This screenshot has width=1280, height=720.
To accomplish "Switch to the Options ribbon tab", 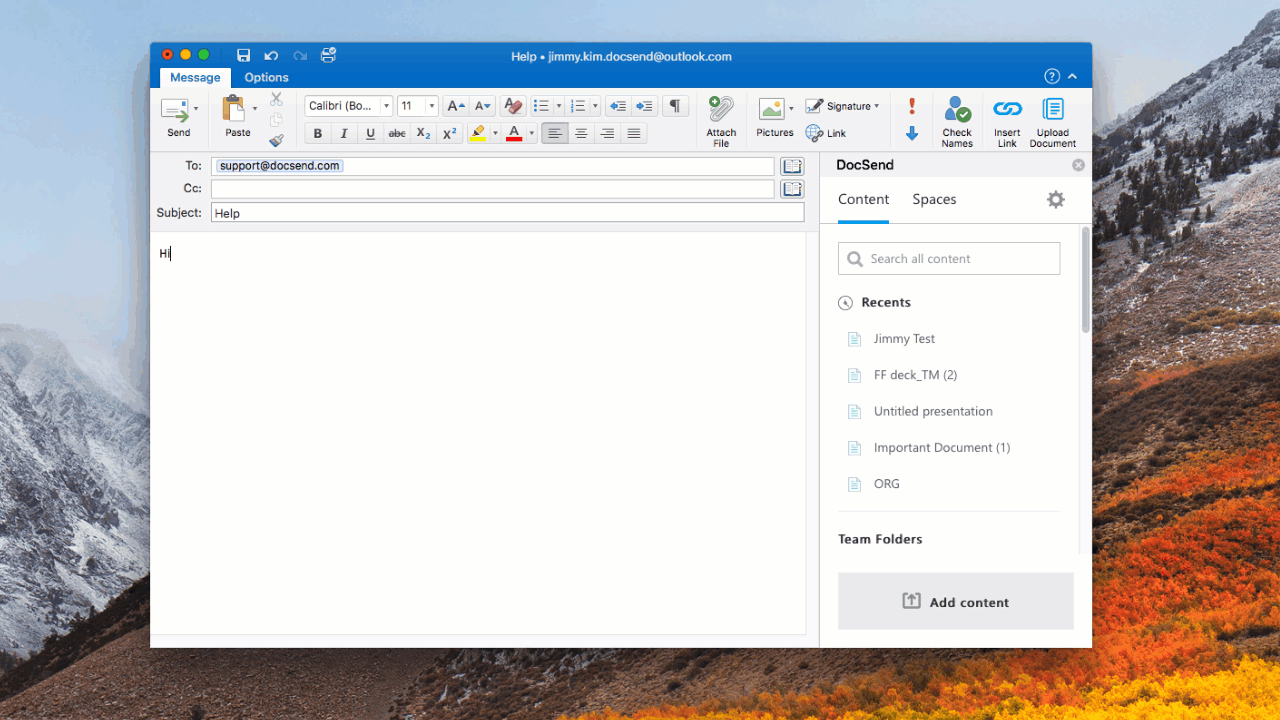I will click(267, 78).
